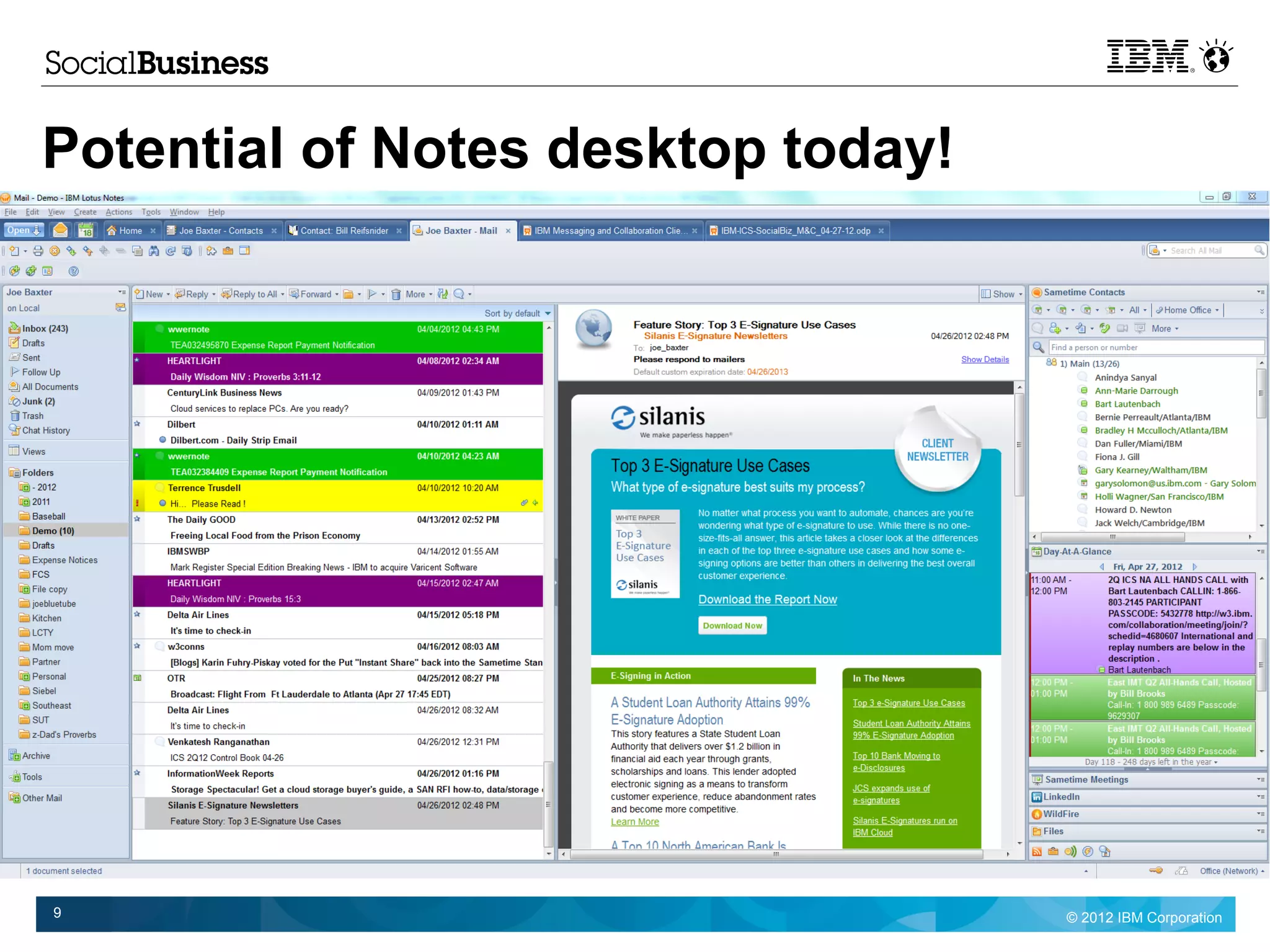
Task: Expand the LinkedIn sidebar panel
Action: (x=1147, y=797)
